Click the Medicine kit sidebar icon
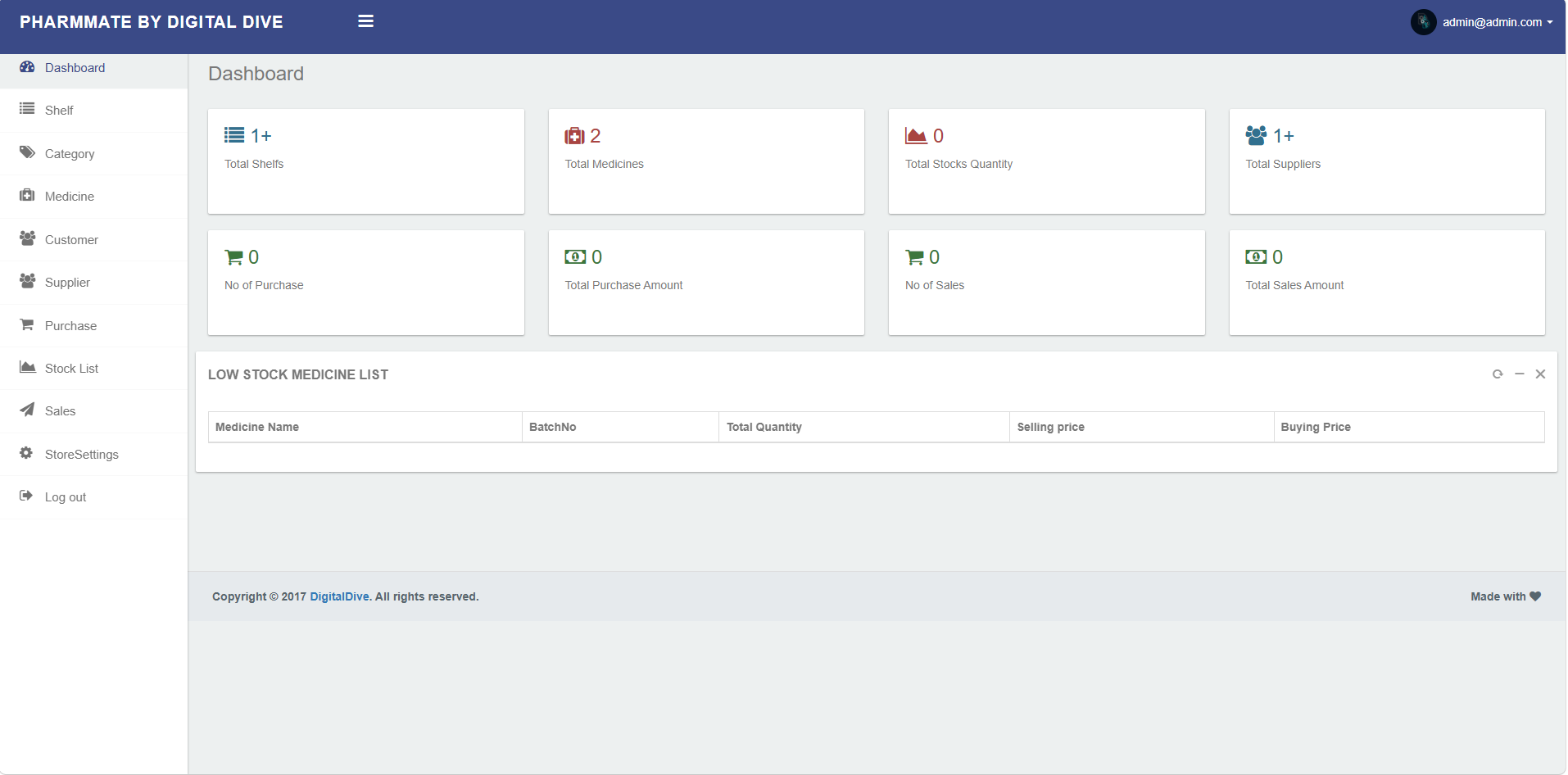The width and height of the screenshot is (1568, 775). pyautogui.click(x=27, y=195)
